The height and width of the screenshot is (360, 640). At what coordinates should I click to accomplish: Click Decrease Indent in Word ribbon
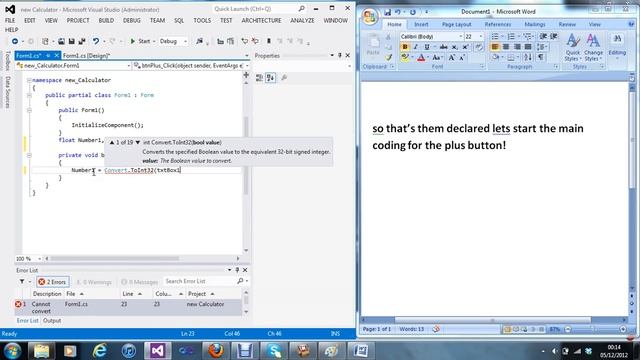pyautogui.click(x=543, y=37)
